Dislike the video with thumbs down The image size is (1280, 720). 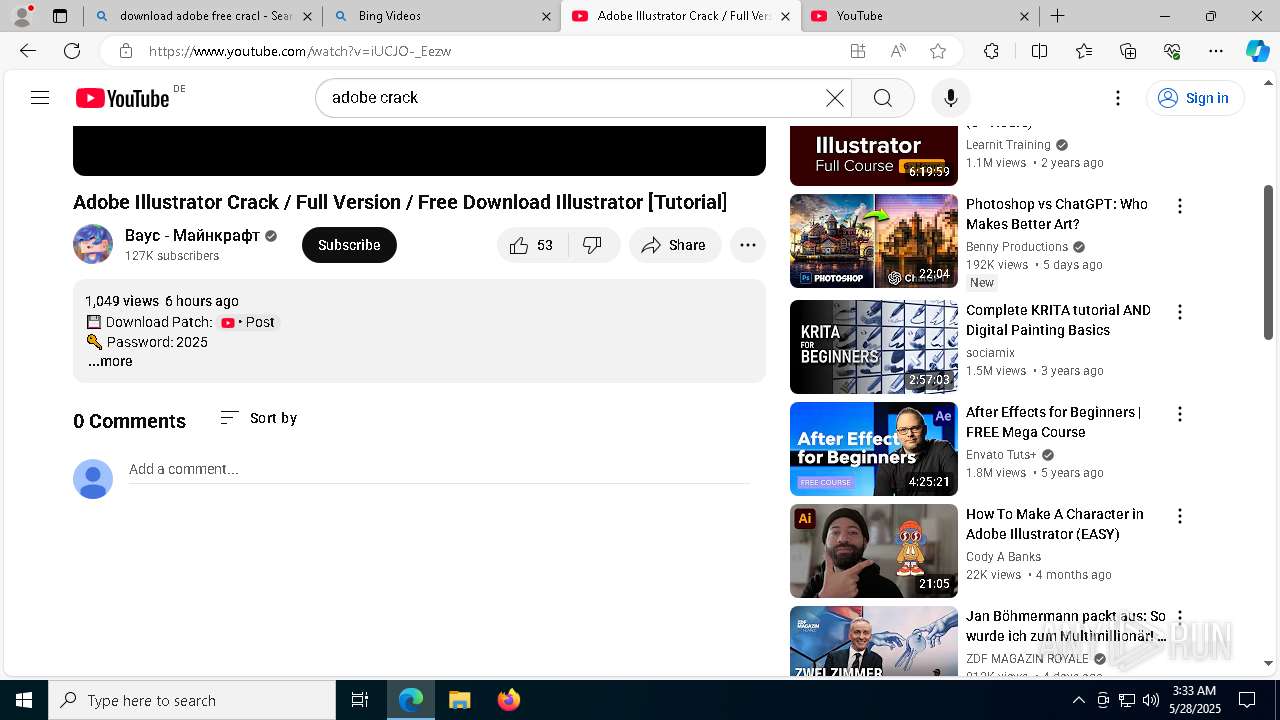pyautogui.click(x=593, y=245)
